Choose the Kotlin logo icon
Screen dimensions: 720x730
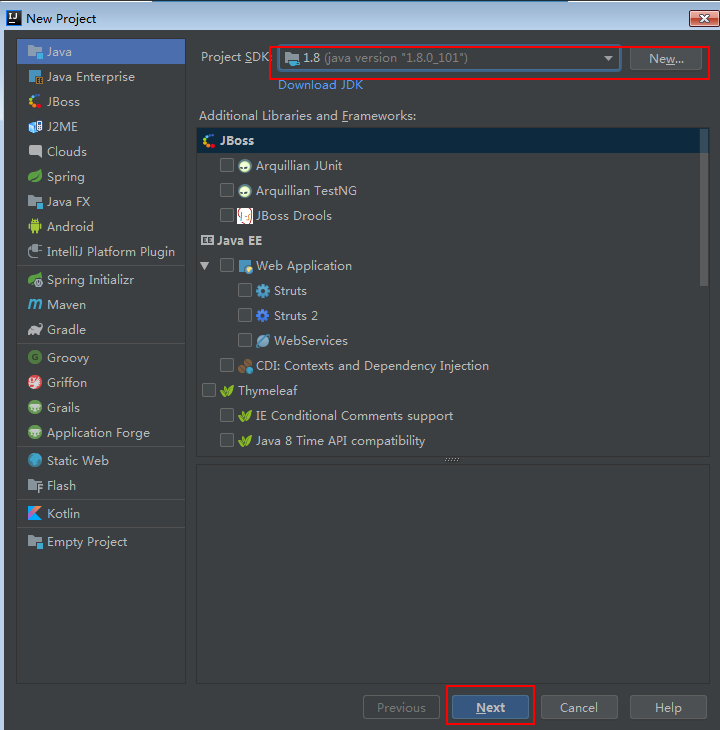coord(35,514)
